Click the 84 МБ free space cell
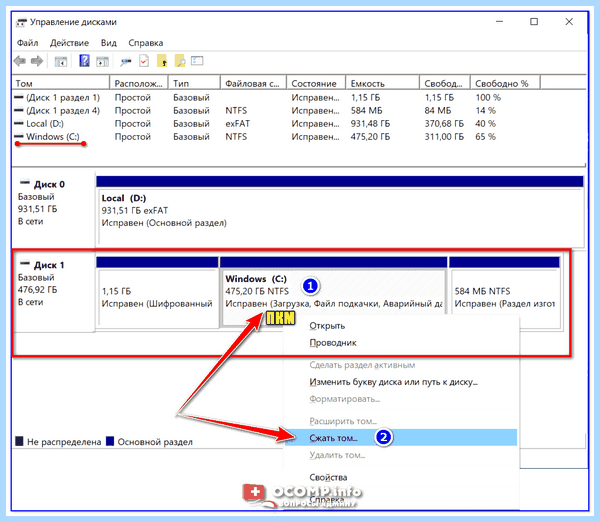This screenshot has width=600, height=522. 437,111
